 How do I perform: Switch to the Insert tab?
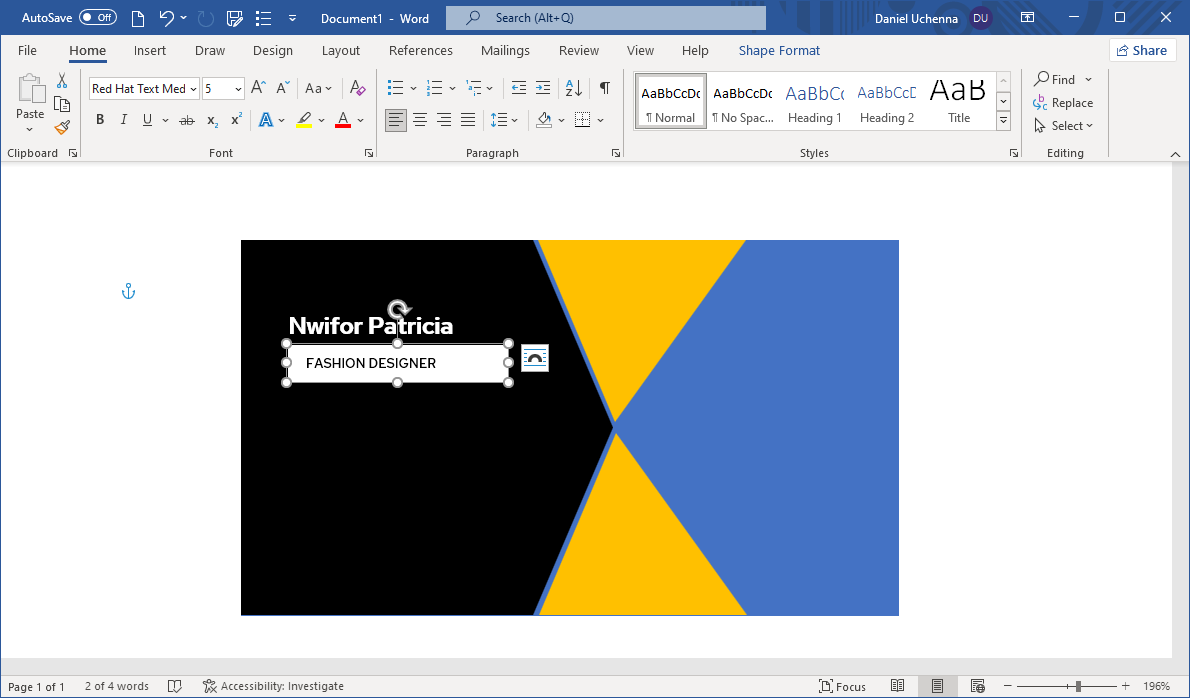pyautogui.click(x=150, y=51)
